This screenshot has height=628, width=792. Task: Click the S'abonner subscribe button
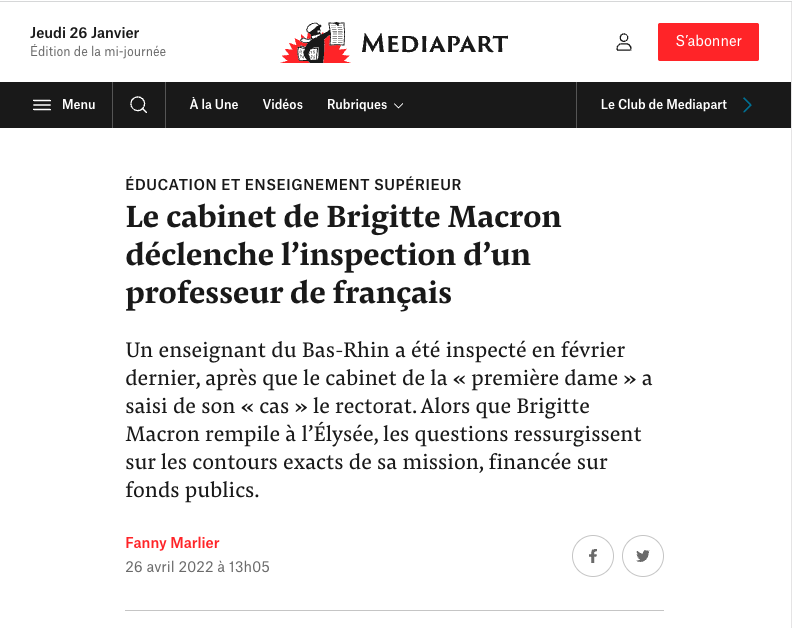pos(708,41)
